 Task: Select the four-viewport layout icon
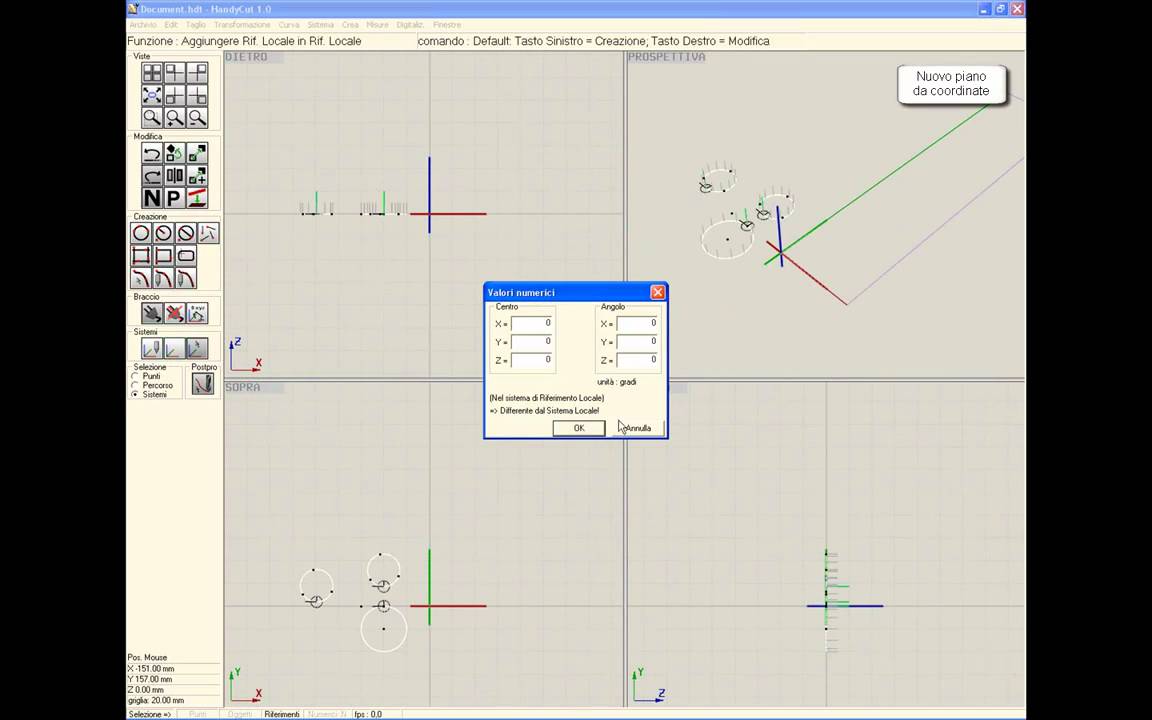click(152, 73)
